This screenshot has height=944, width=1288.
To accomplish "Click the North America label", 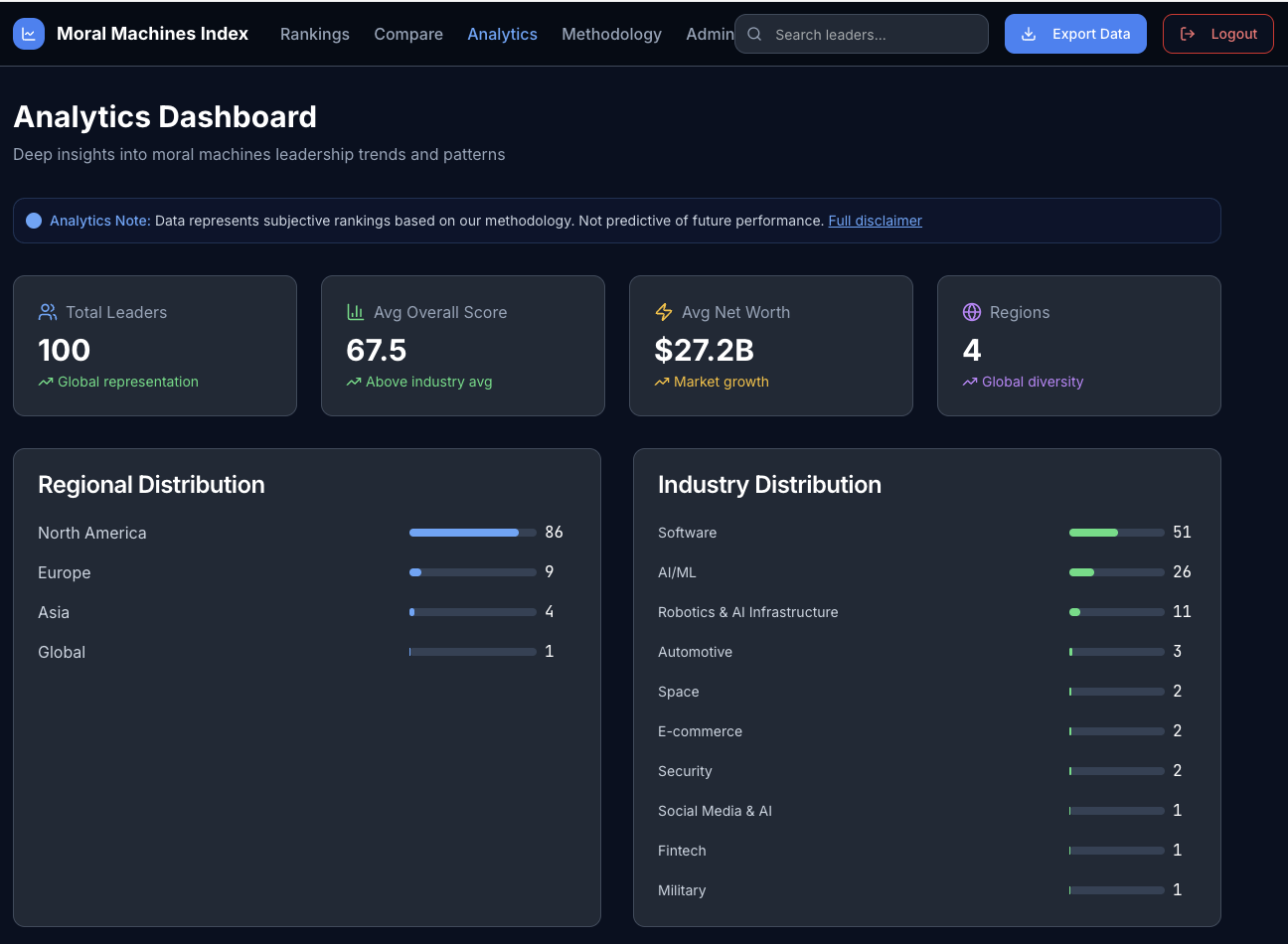I will (x=92, y=533).
